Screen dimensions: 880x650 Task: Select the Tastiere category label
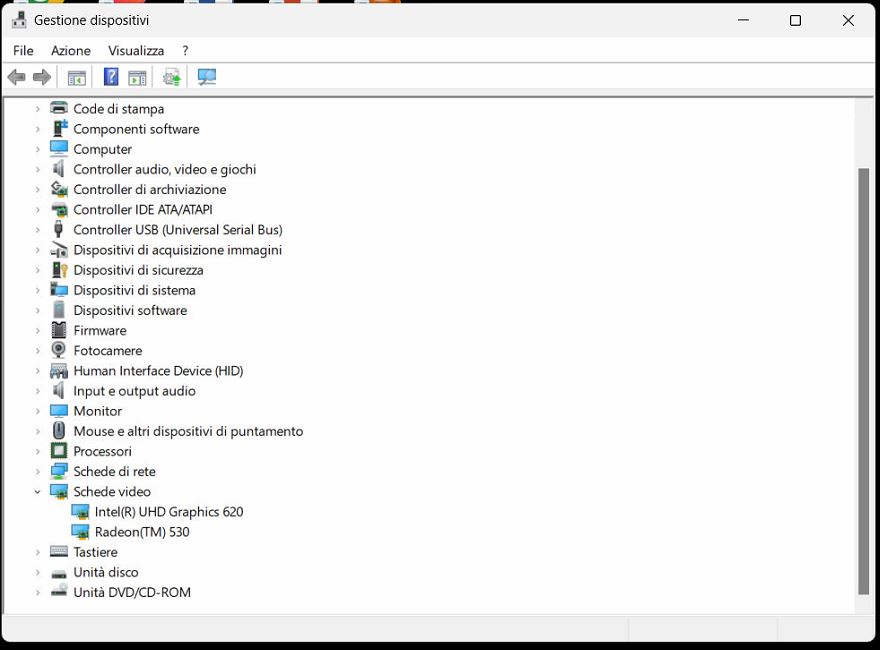click(95, 552)
